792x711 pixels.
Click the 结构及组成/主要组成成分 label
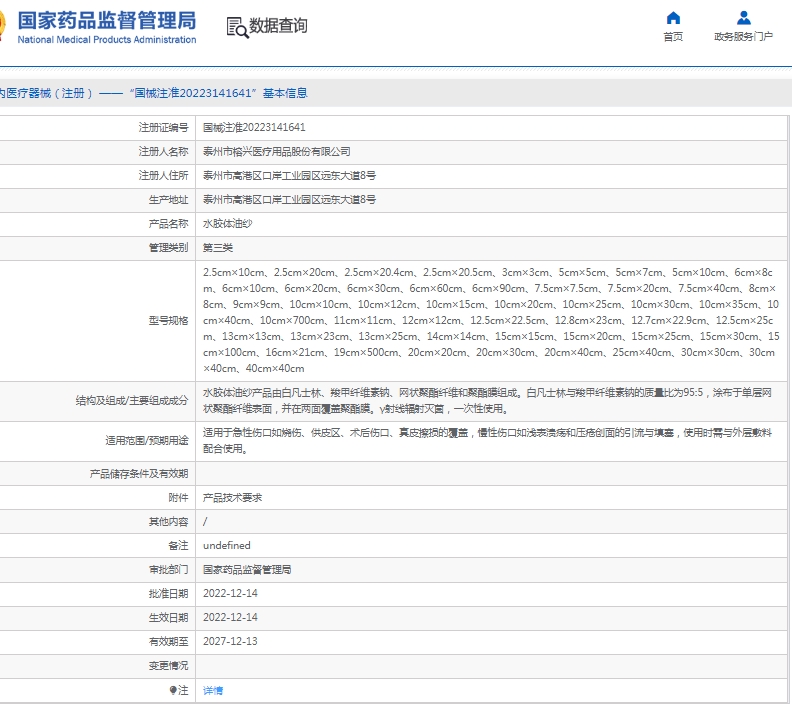pyautogui.click(x=132, y=400)
